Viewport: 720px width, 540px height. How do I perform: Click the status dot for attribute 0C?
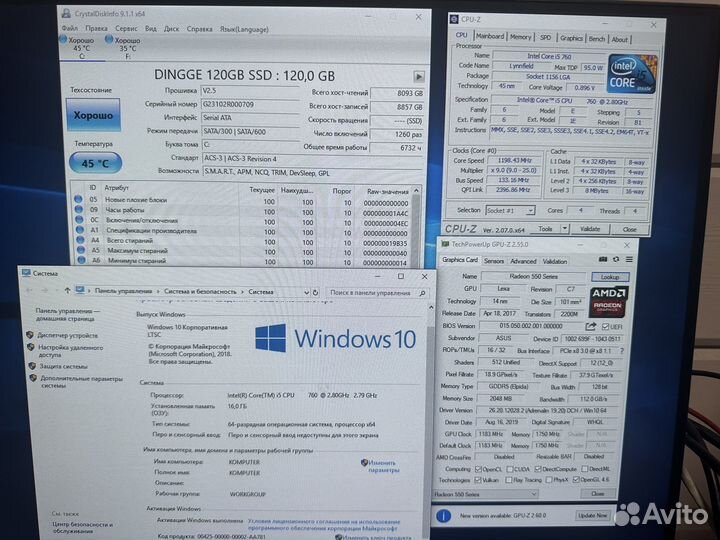79,219
